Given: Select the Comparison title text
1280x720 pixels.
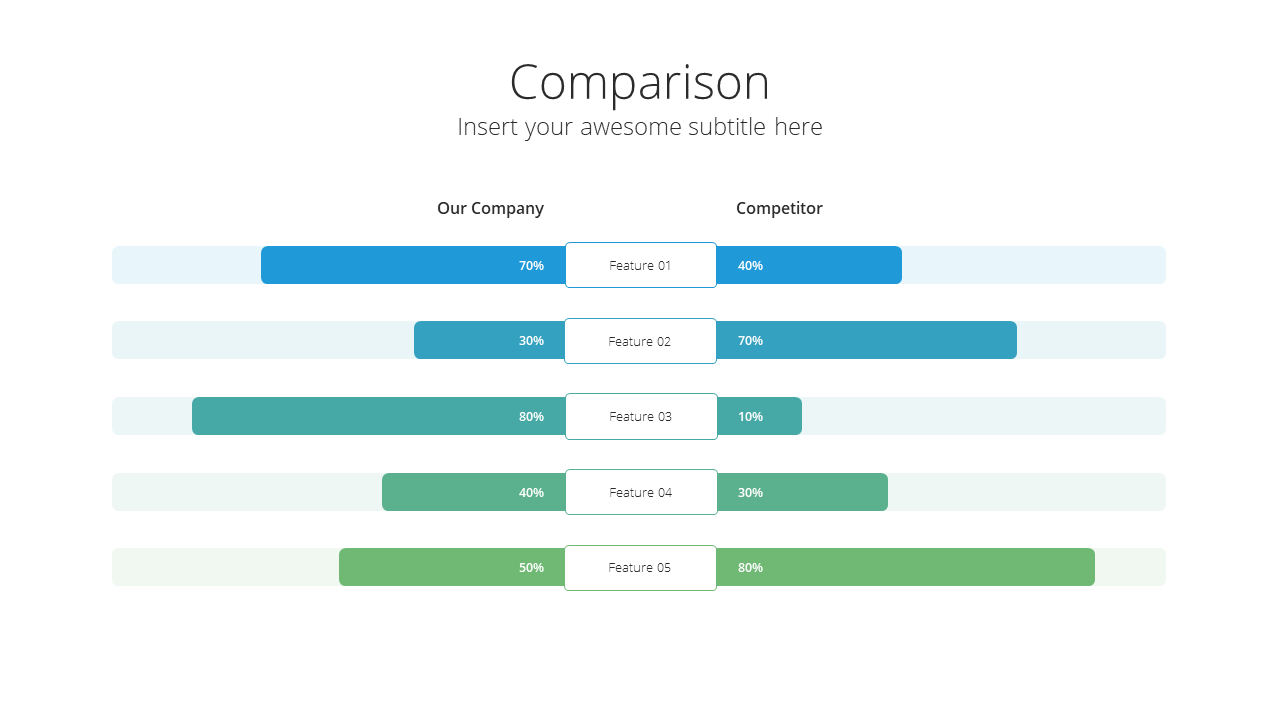Looking at the screenshot, I should tap(640, 82).
